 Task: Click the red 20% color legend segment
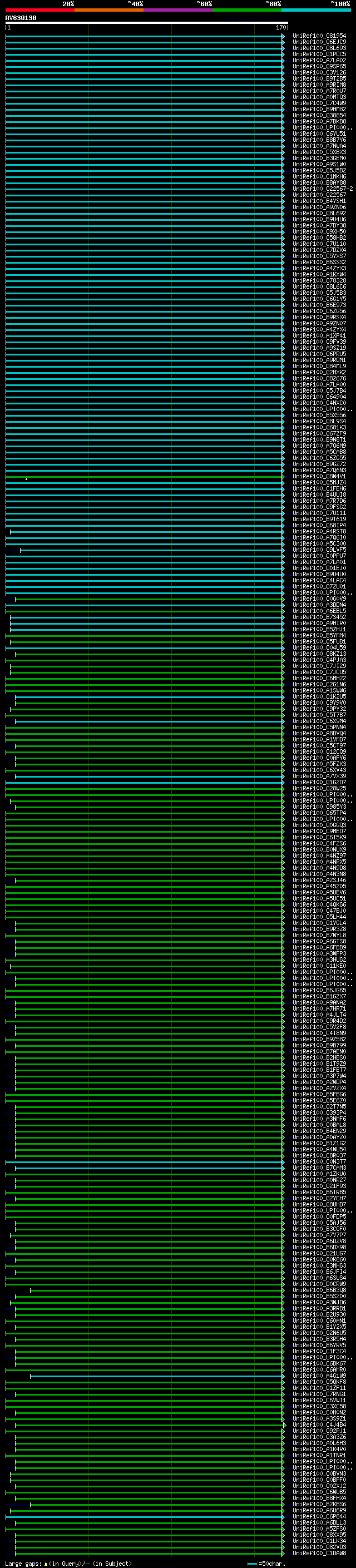(39, 10)
